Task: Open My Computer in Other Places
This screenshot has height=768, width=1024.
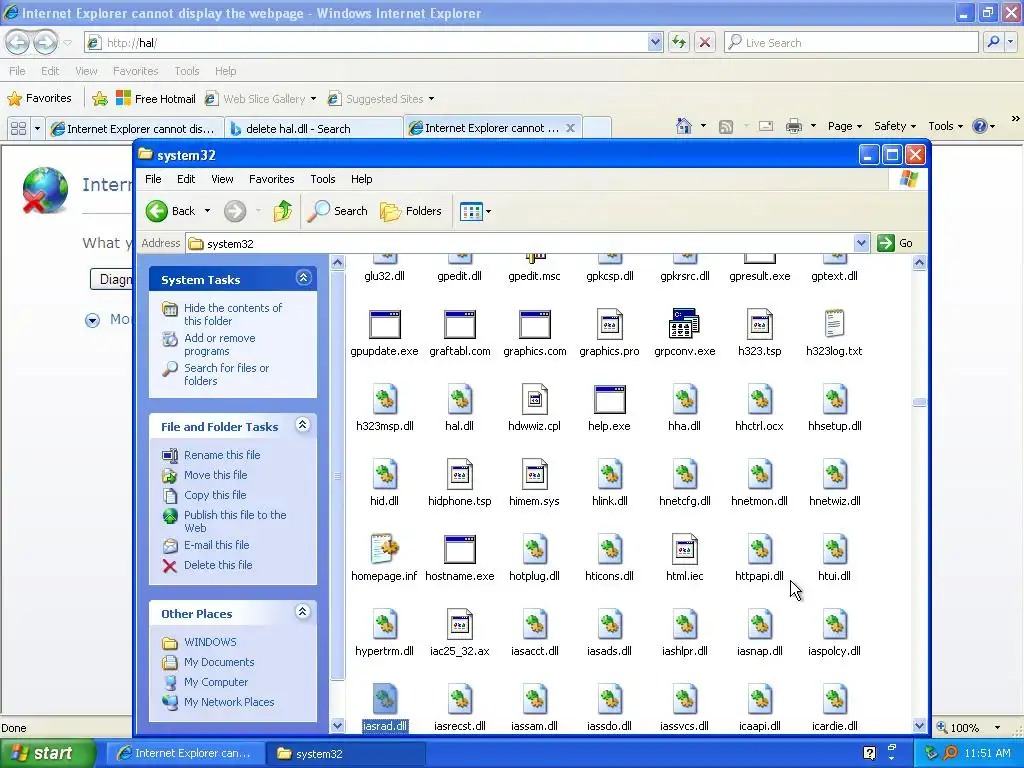Action: (216, 682)
